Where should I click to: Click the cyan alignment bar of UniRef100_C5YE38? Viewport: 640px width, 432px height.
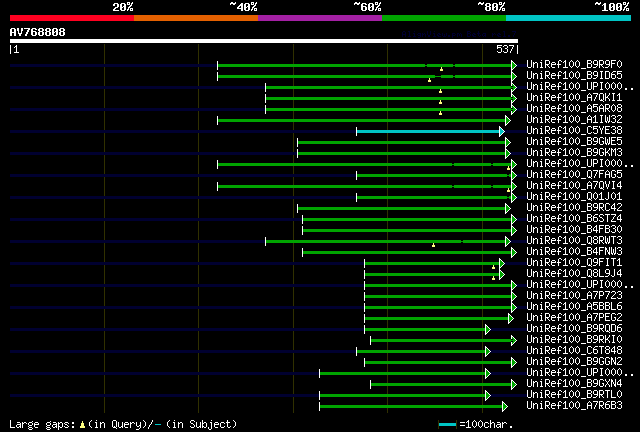coord(428,131)
